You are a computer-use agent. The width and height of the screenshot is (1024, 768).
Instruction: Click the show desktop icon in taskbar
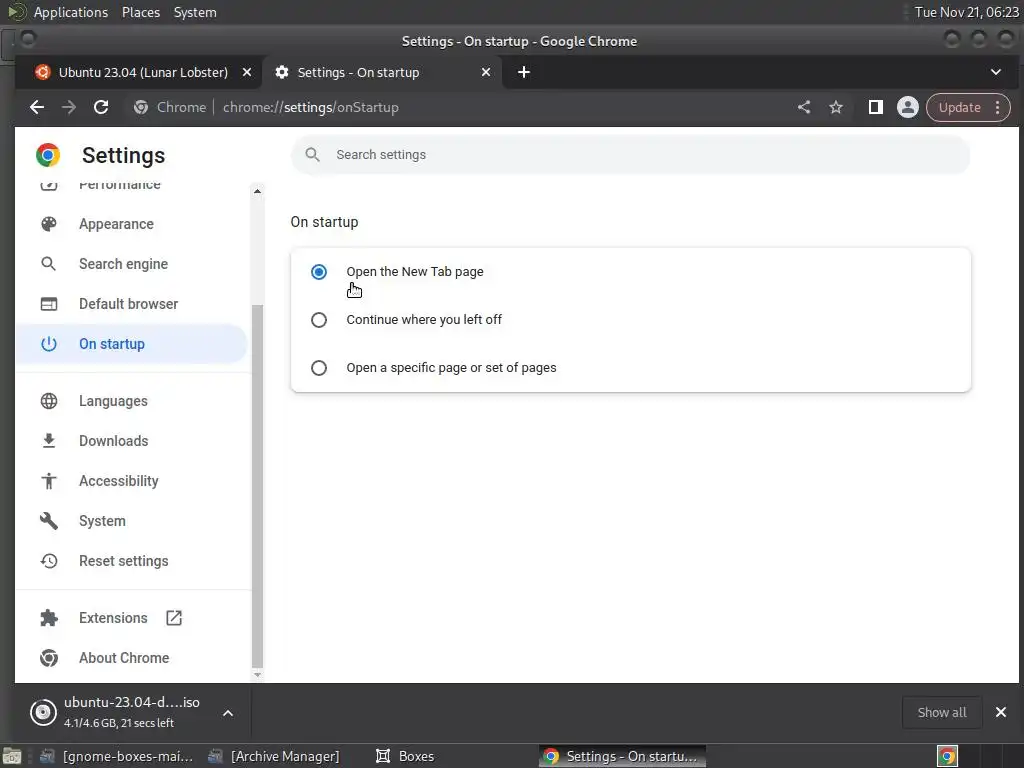pyautogui.click(x=11, y=756)
